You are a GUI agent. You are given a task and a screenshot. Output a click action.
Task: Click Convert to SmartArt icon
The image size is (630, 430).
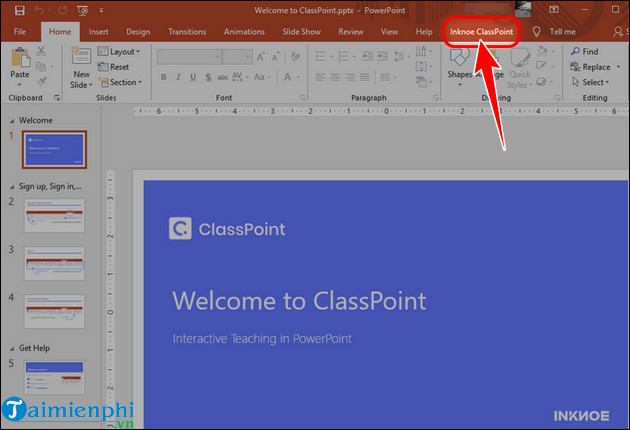[423, 82]
